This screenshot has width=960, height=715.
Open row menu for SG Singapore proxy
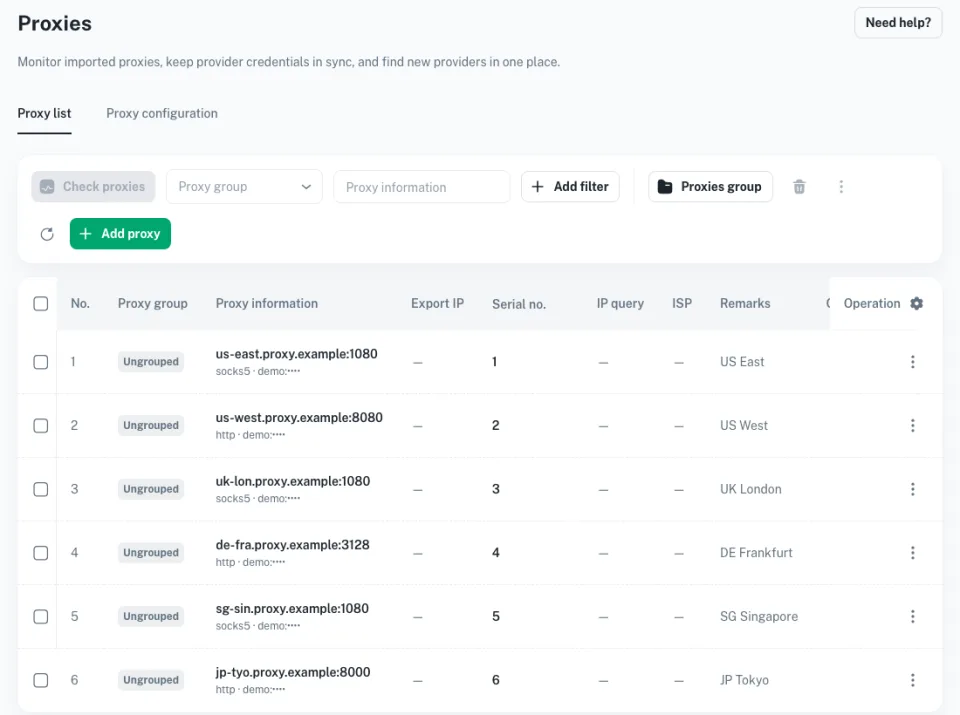click(913, 616)
